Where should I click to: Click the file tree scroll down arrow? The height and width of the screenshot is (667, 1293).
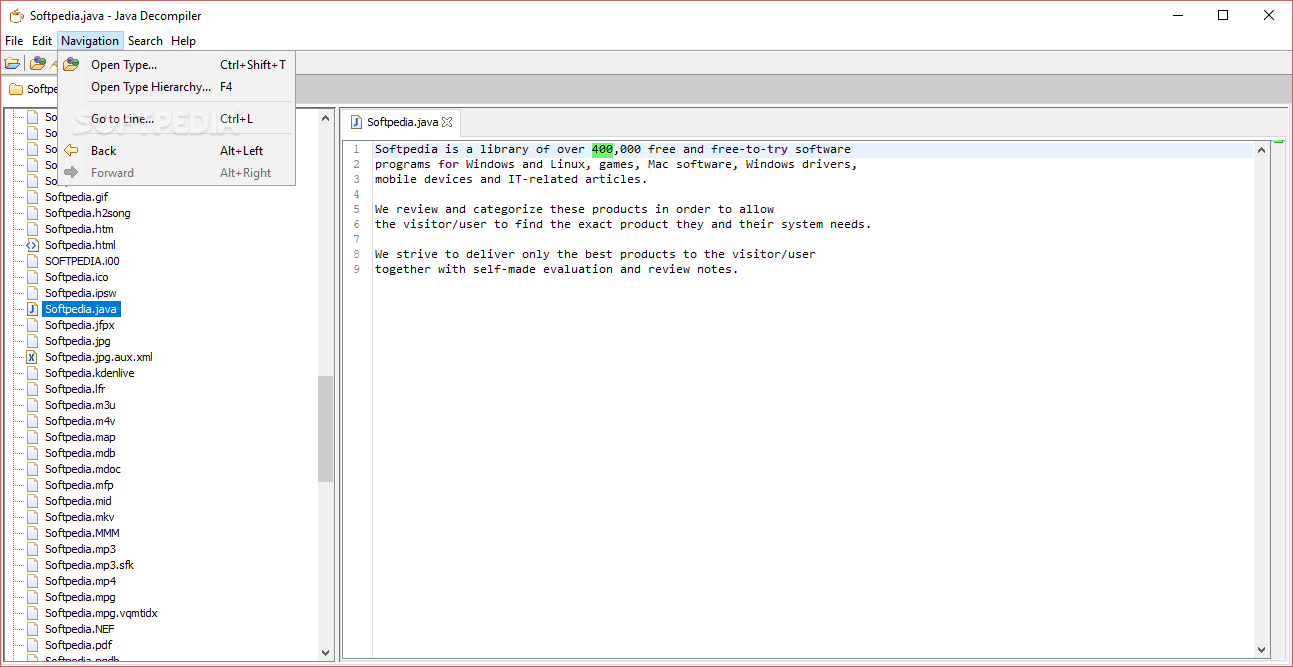pos(326,652)
